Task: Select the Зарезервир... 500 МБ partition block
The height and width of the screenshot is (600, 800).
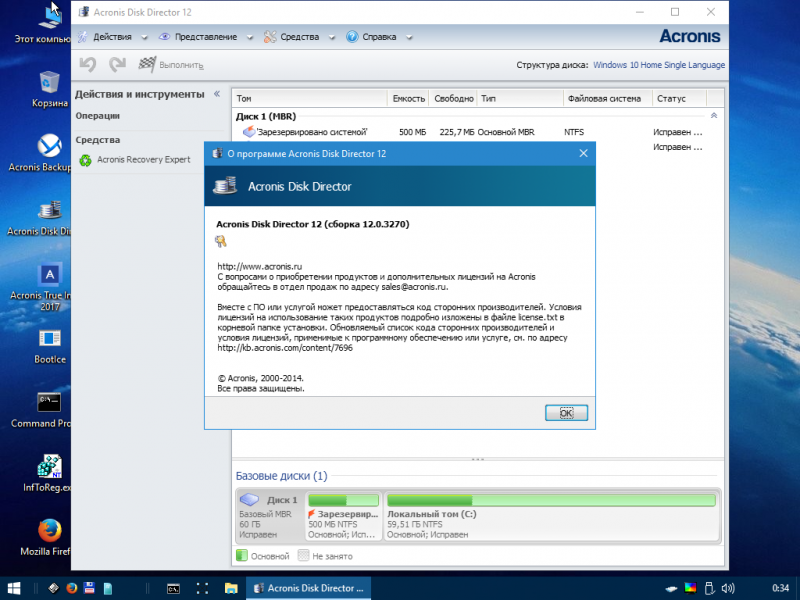Action: (343, 516)
